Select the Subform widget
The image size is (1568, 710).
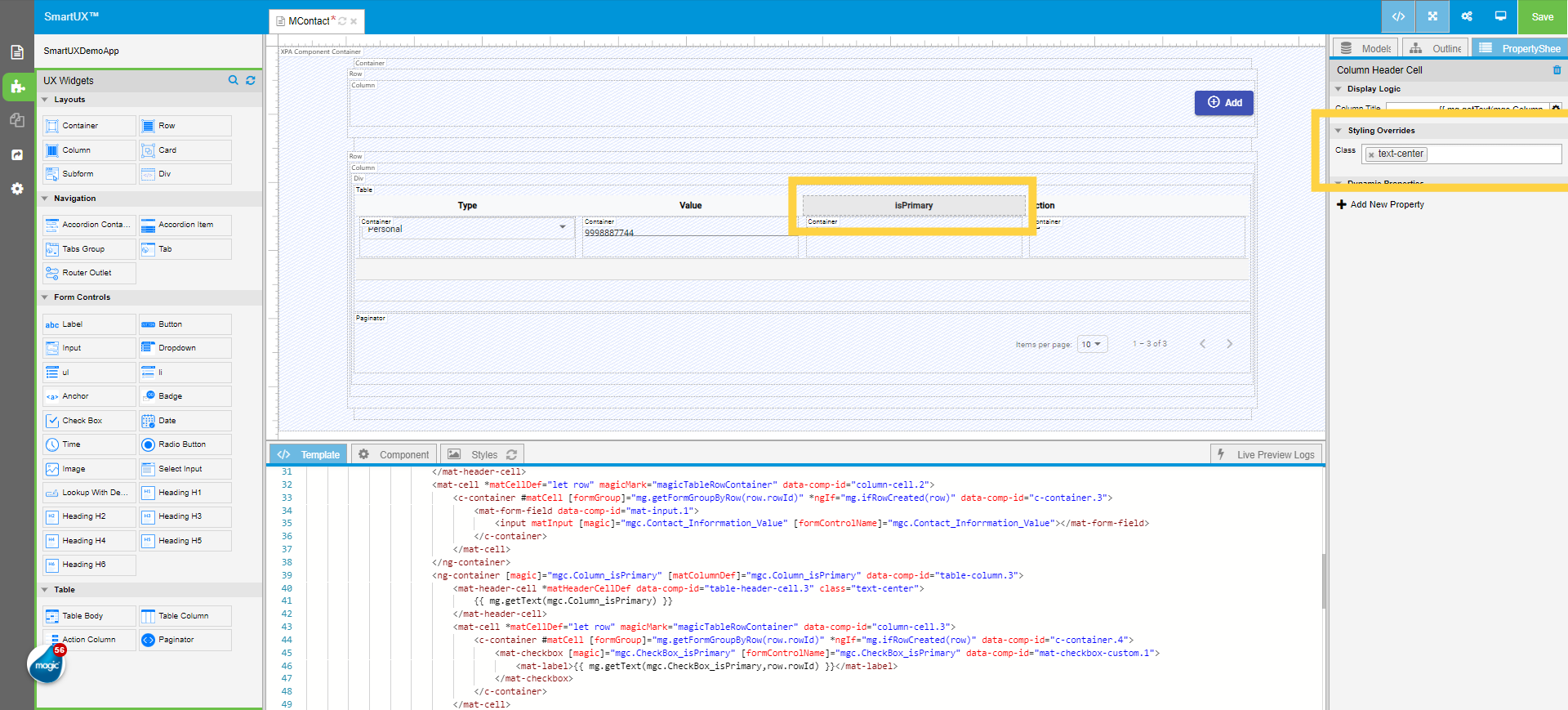tap(89, 174)
